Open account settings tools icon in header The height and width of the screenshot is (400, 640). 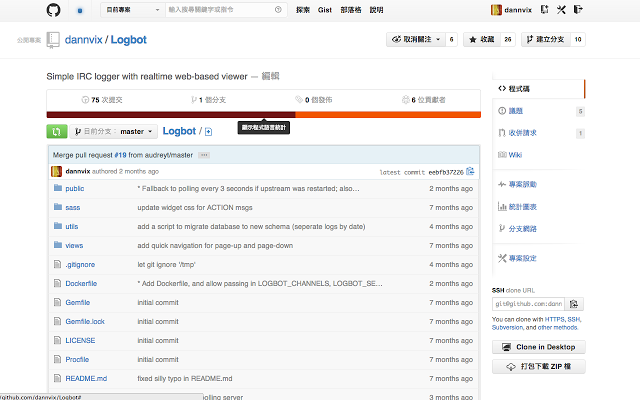(x=561, y=9)
